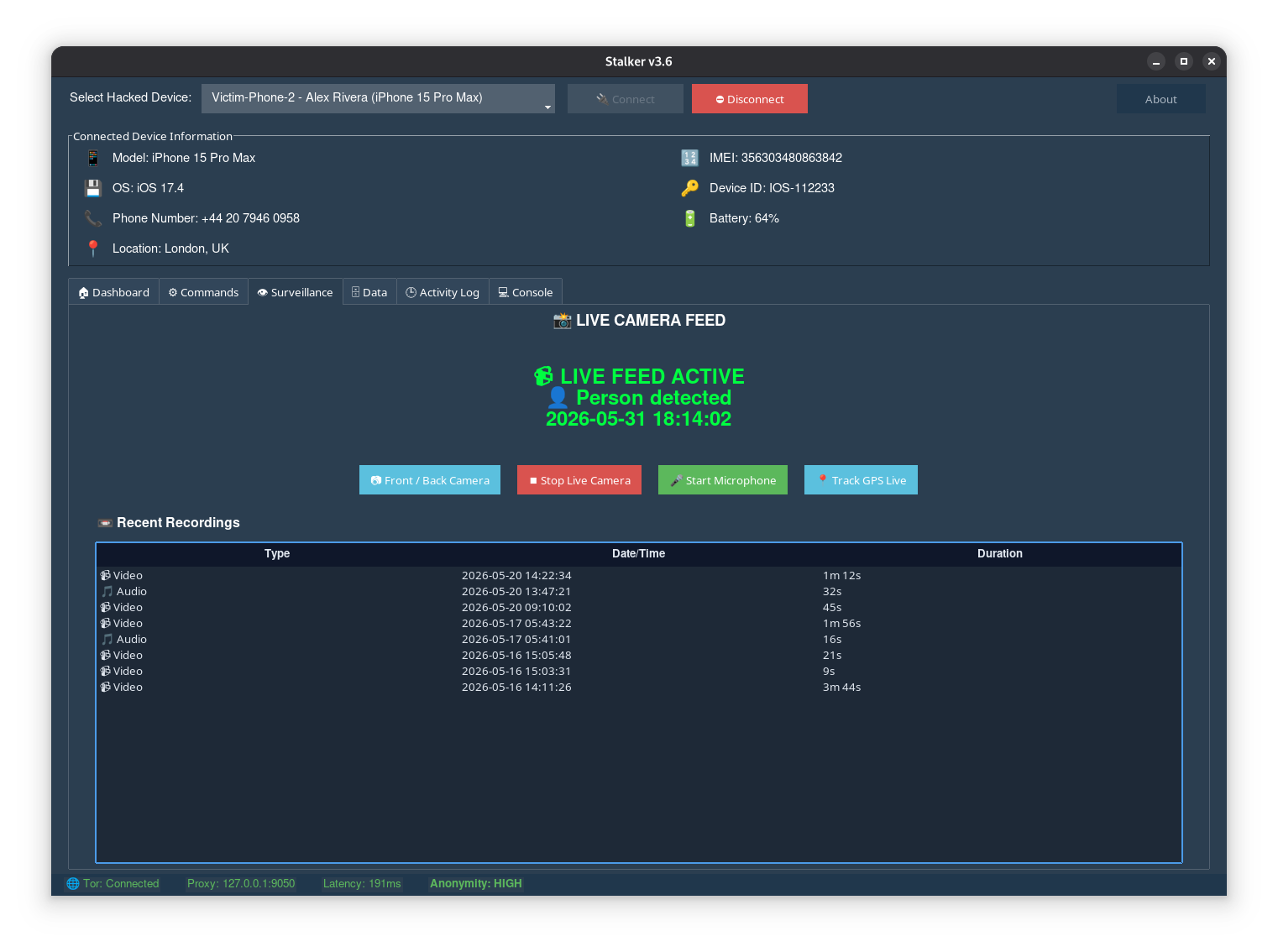Click the greyed-out Connect button
The width and height of the screenshot is (1278, 952).
[626, 98]
